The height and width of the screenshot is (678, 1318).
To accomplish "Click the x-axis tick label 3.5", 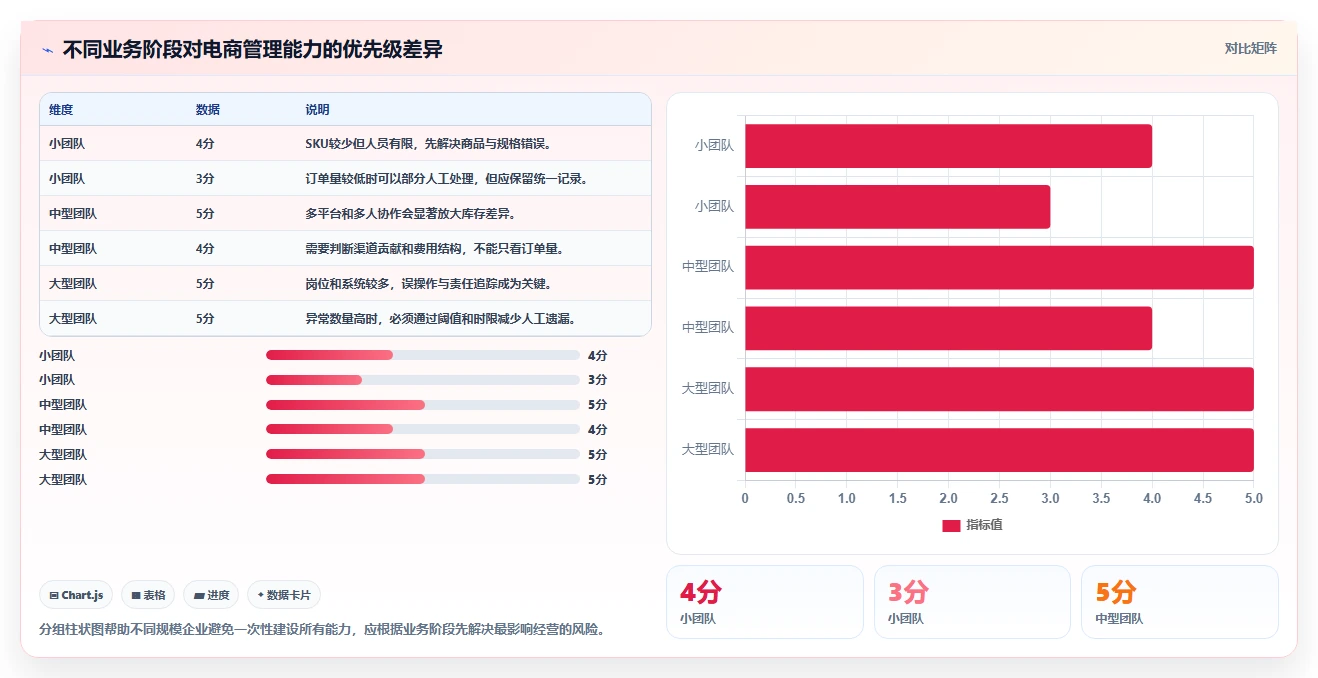I will coord(1101,498).
